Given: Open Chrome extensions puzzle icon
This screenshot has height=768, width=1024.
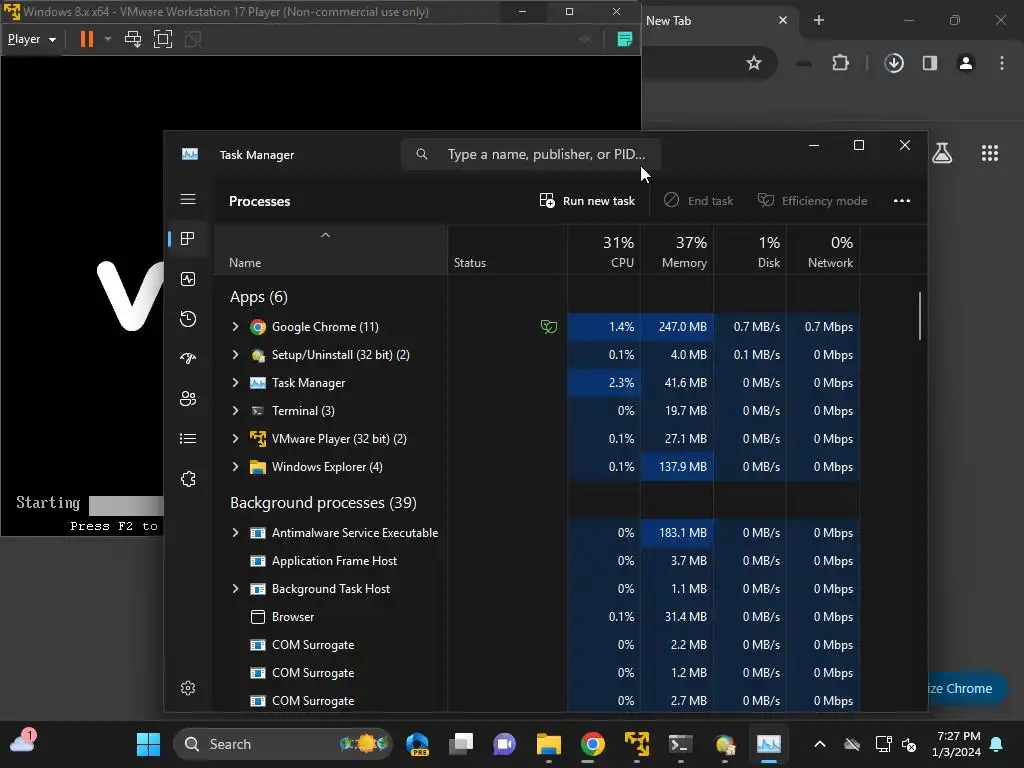Looking at the screenshot, I should (x=840, y=63).
